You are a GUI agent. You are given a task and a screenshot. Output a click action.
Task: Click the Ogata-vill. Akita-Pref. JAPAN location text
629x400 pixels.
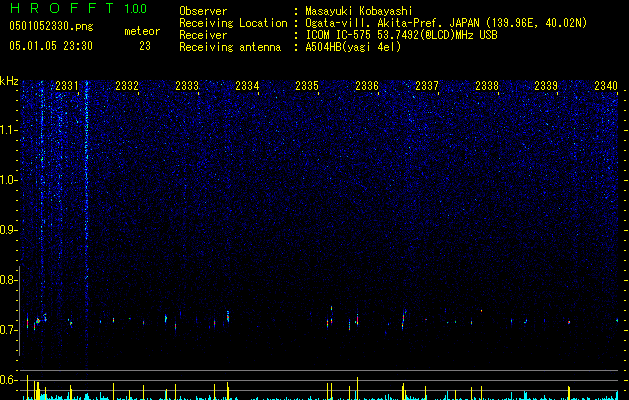[446, 23]
